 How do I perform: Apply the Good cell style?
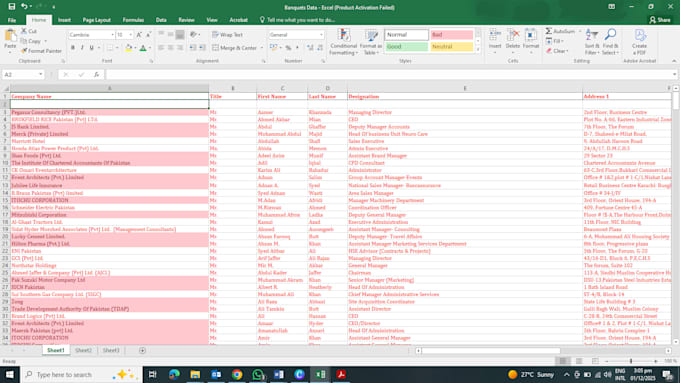406,46
